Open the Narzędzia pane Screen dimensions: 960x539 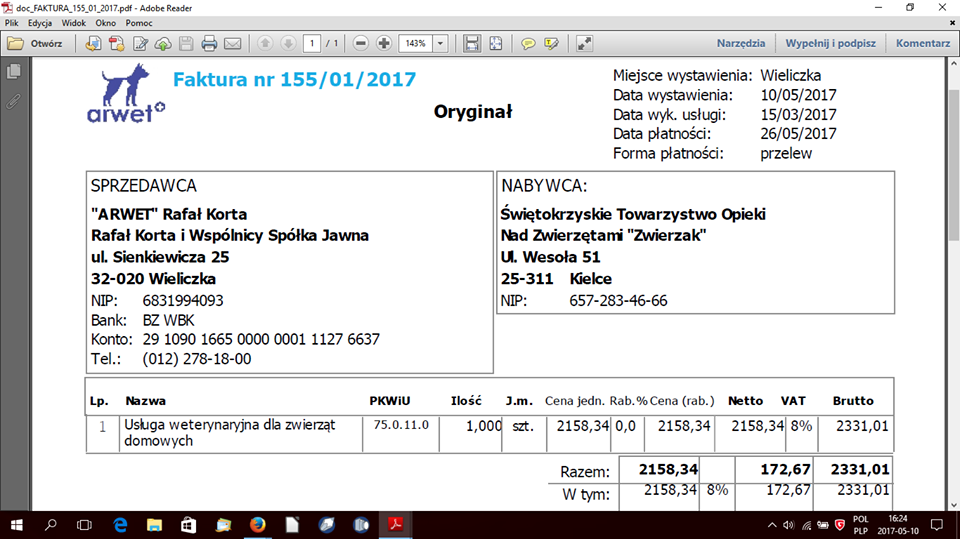[x=740, y=43]
